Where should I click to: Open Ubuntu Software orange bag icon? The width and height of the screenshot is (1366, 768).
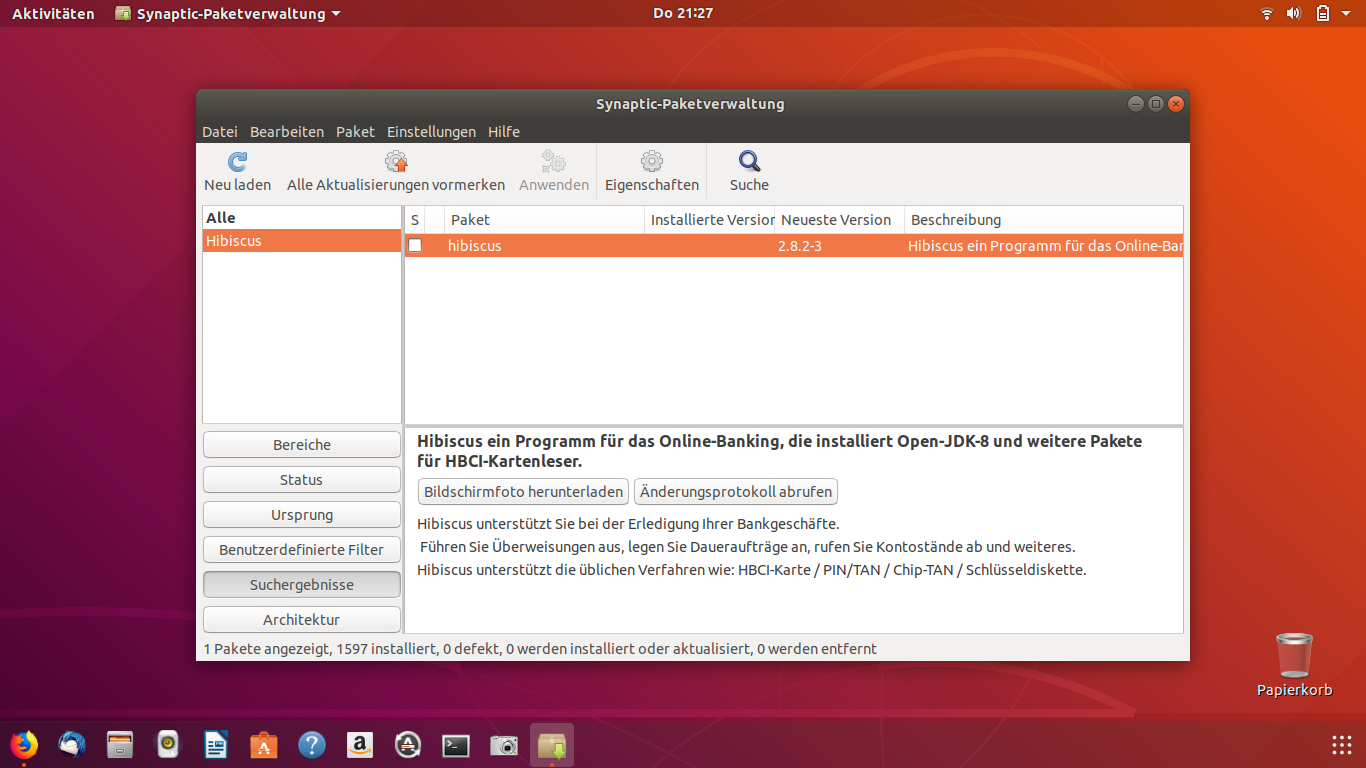pyautogui.click(x=264, y=745)
